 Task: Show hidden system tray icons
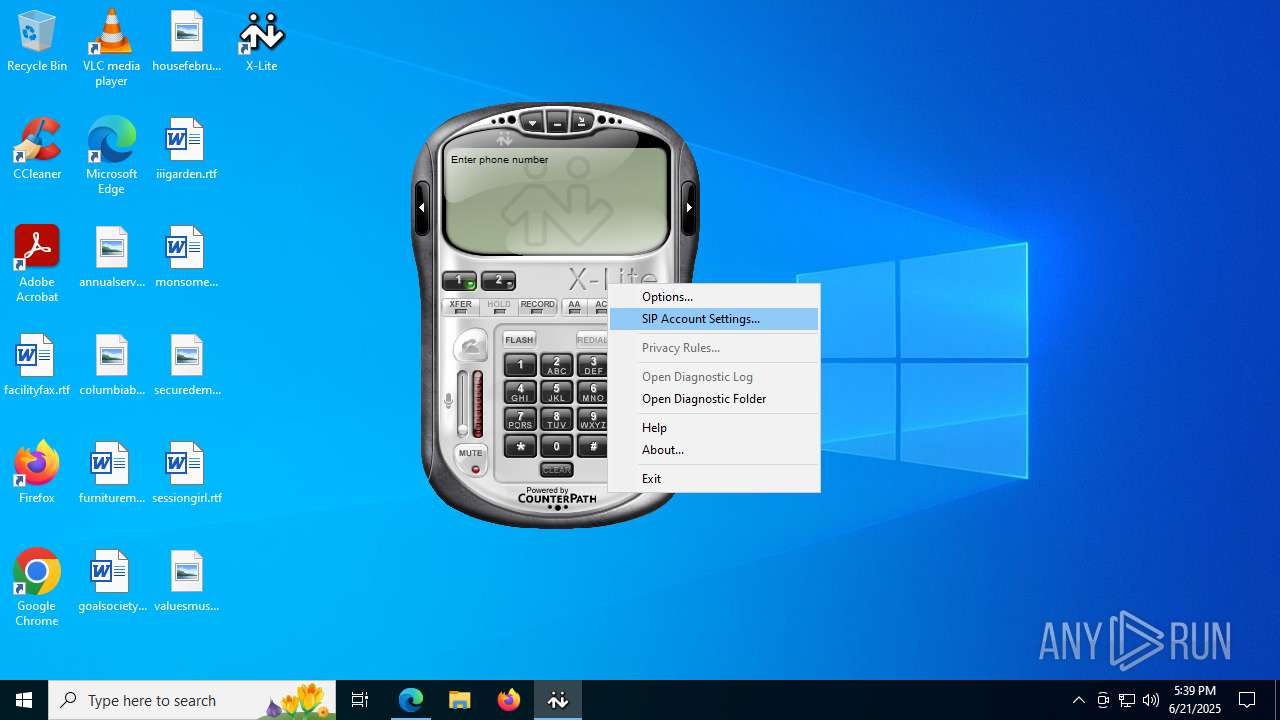tap(1079, 700)
